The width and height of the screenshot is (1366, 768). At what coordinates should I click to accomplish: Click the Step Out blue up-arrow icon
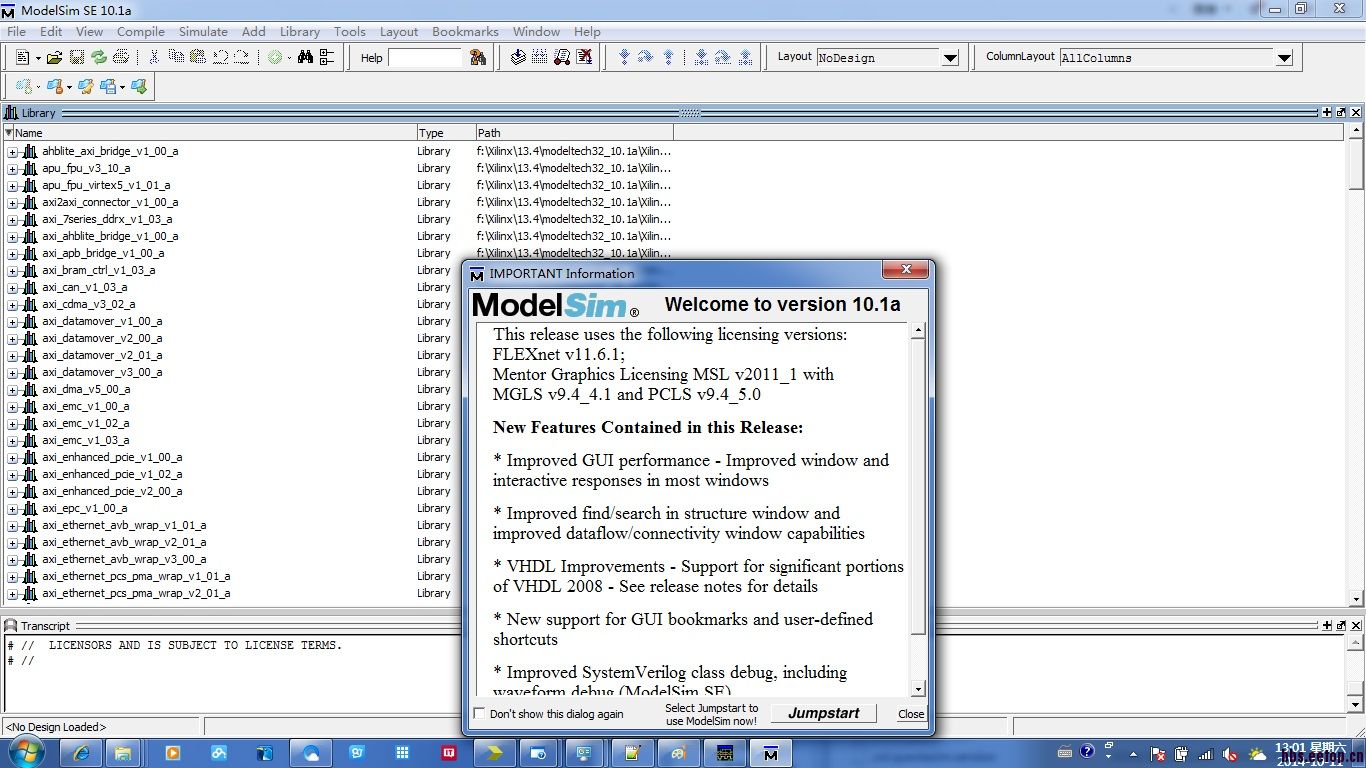point(668,58)
